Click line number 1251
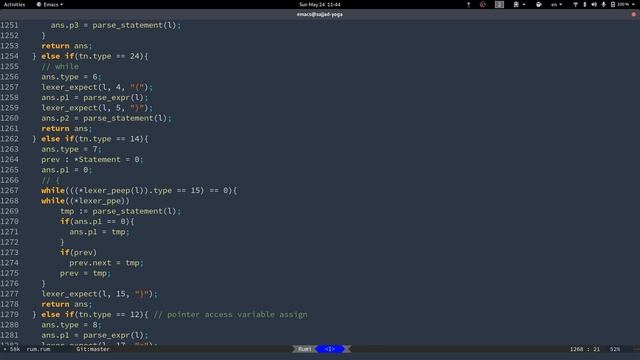The image size is (640, 360). pos(9,25)
